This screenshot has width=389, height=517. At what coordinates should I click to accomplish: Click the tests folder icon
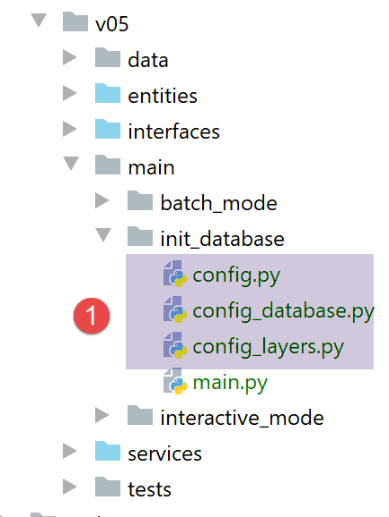107,487
